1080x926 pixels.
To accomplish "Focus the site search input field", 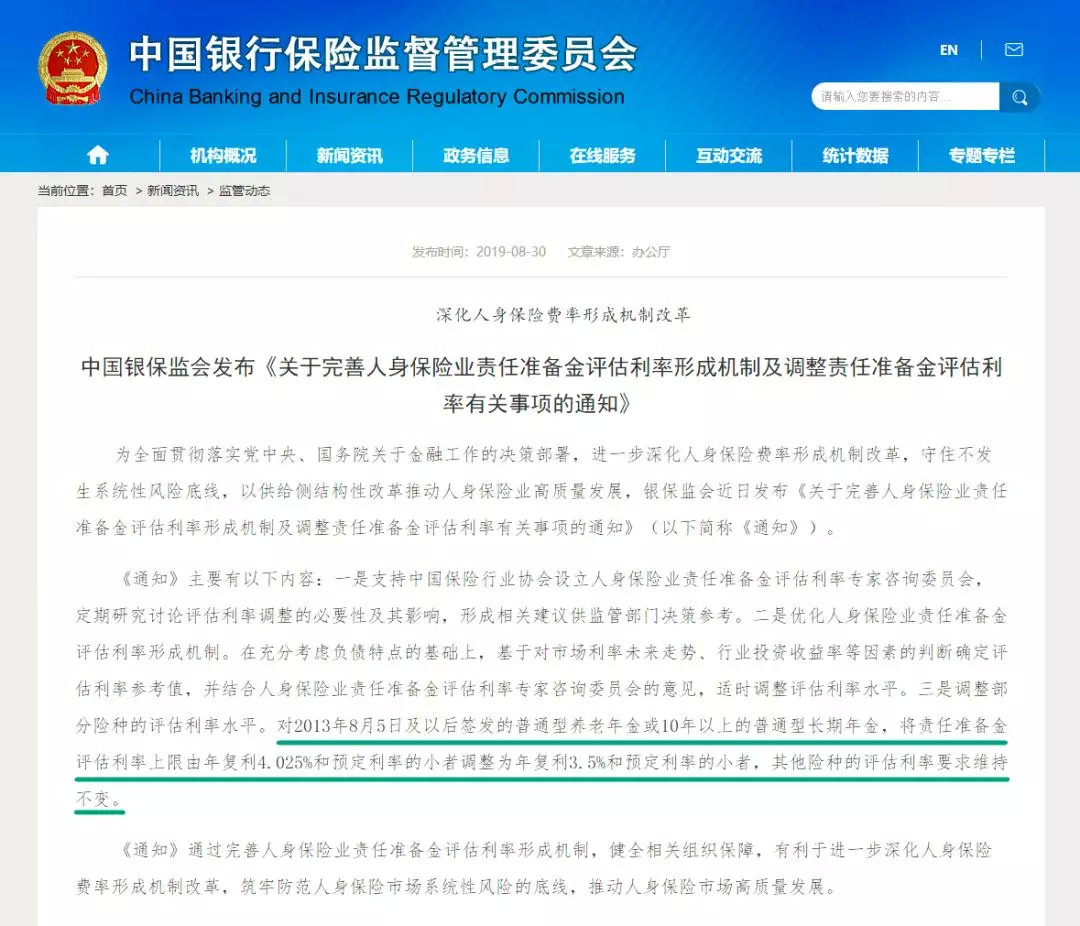I will (905, 96).
